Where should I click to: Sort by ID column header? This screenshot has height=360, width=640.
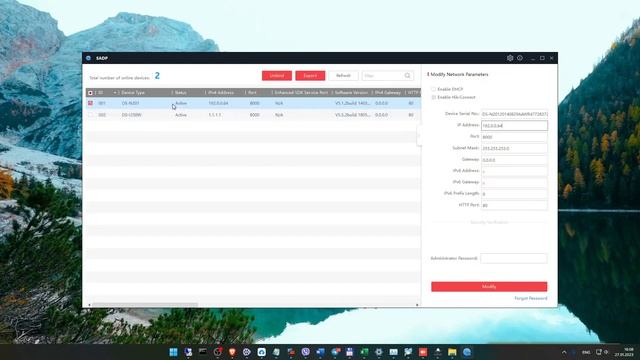point(106,93)
